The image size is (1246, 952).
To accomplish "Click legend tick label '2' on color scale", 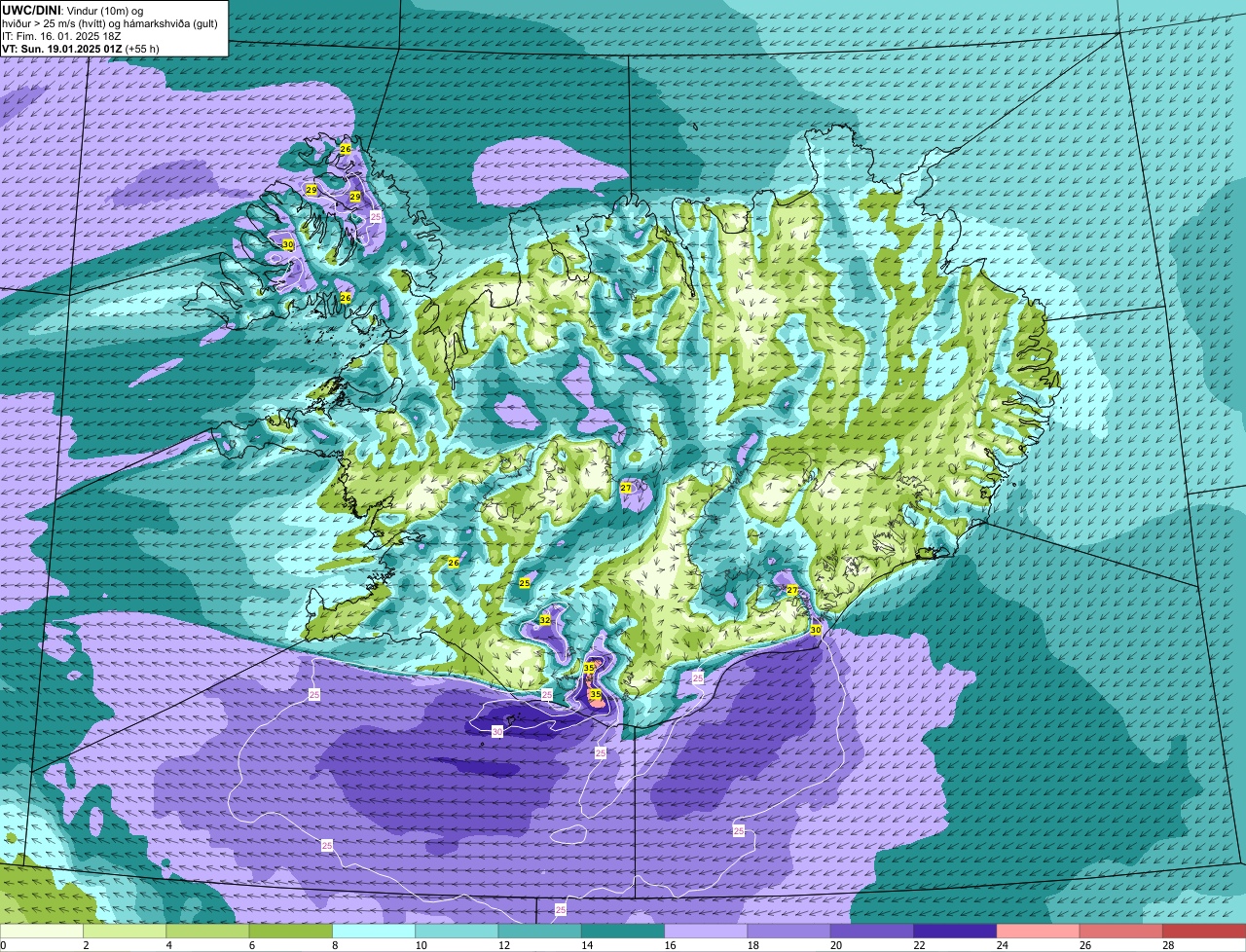I will tap(86, 945).
